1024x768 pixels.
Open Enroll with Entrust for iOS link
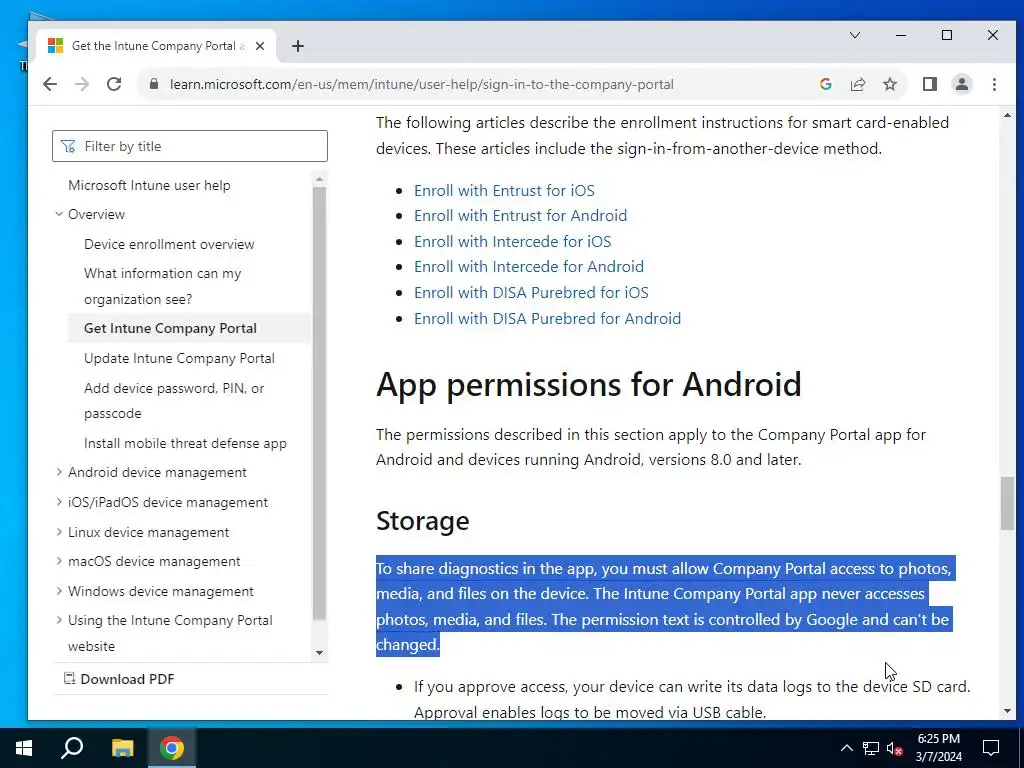[504, 191]
